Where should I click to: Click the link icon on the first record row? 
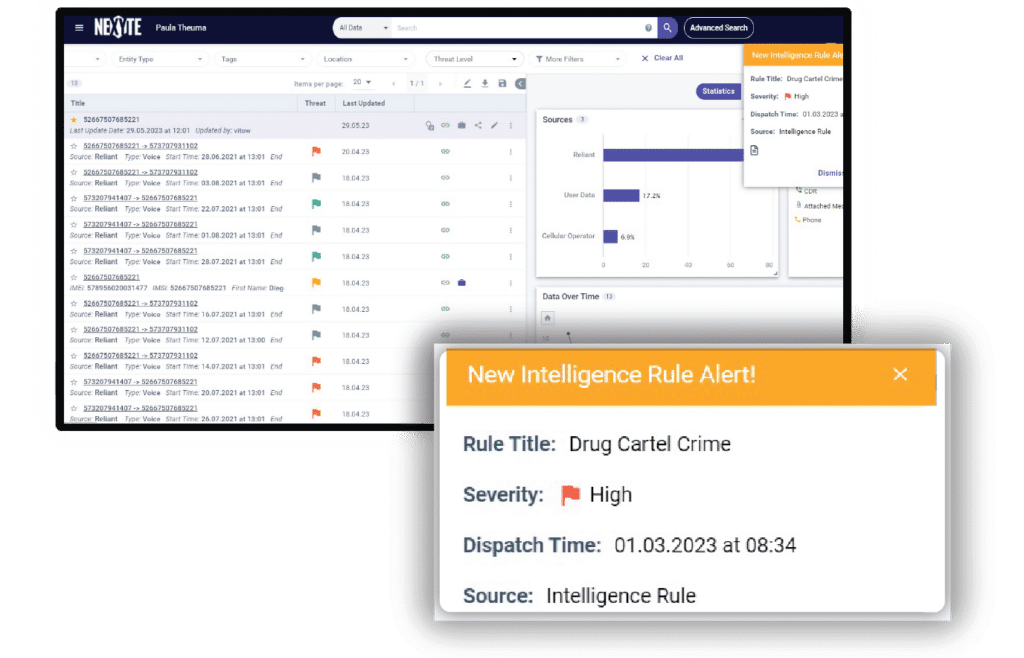(x=446, y=125)
